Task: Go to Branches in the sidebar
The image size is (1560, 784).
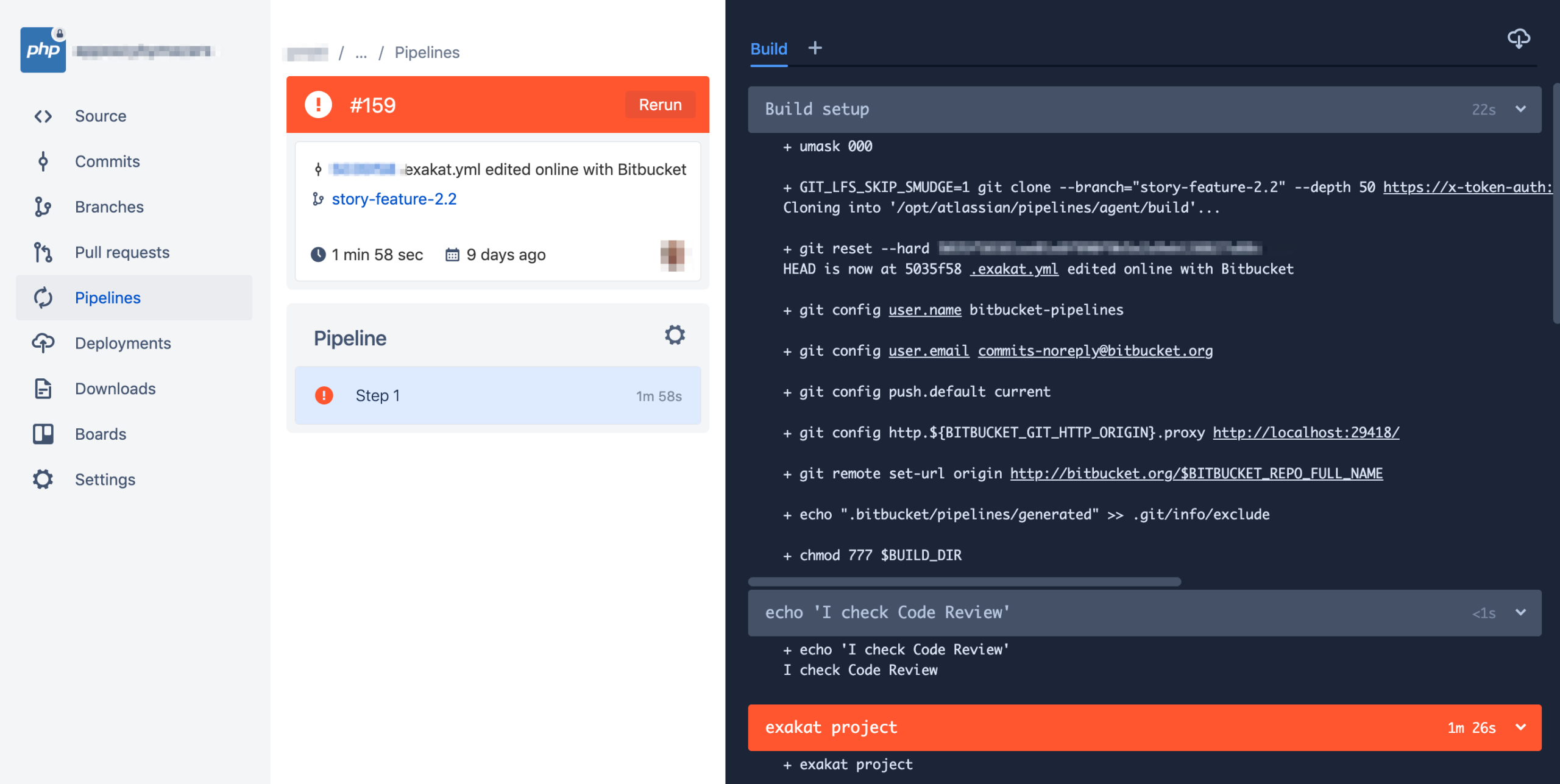Action: [x=134, y=207]
